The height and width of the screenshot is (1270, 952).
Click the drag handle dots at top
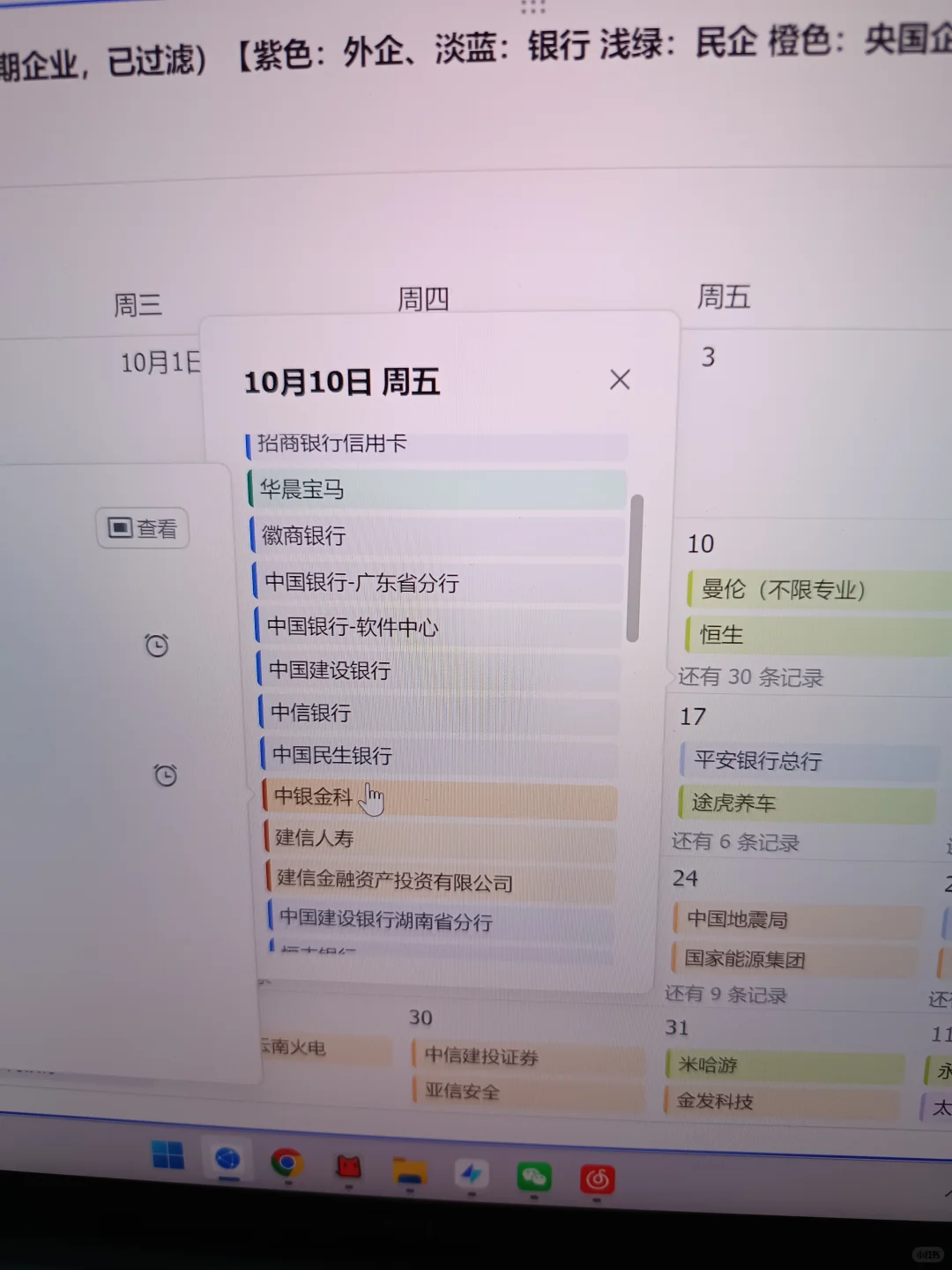tap(533, 7)
